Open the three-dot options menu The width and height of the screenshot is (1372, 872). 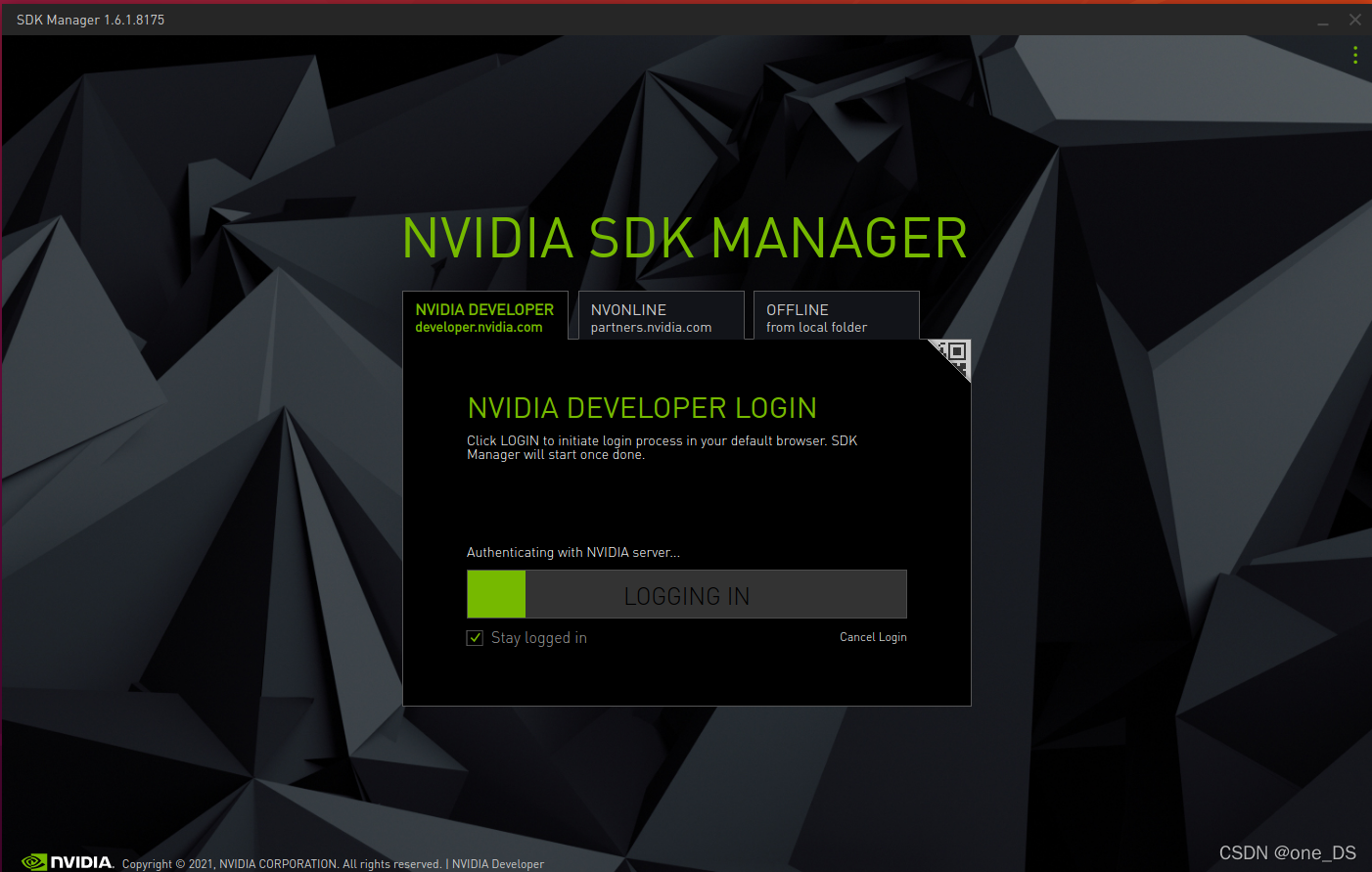tap(1355, 55)
